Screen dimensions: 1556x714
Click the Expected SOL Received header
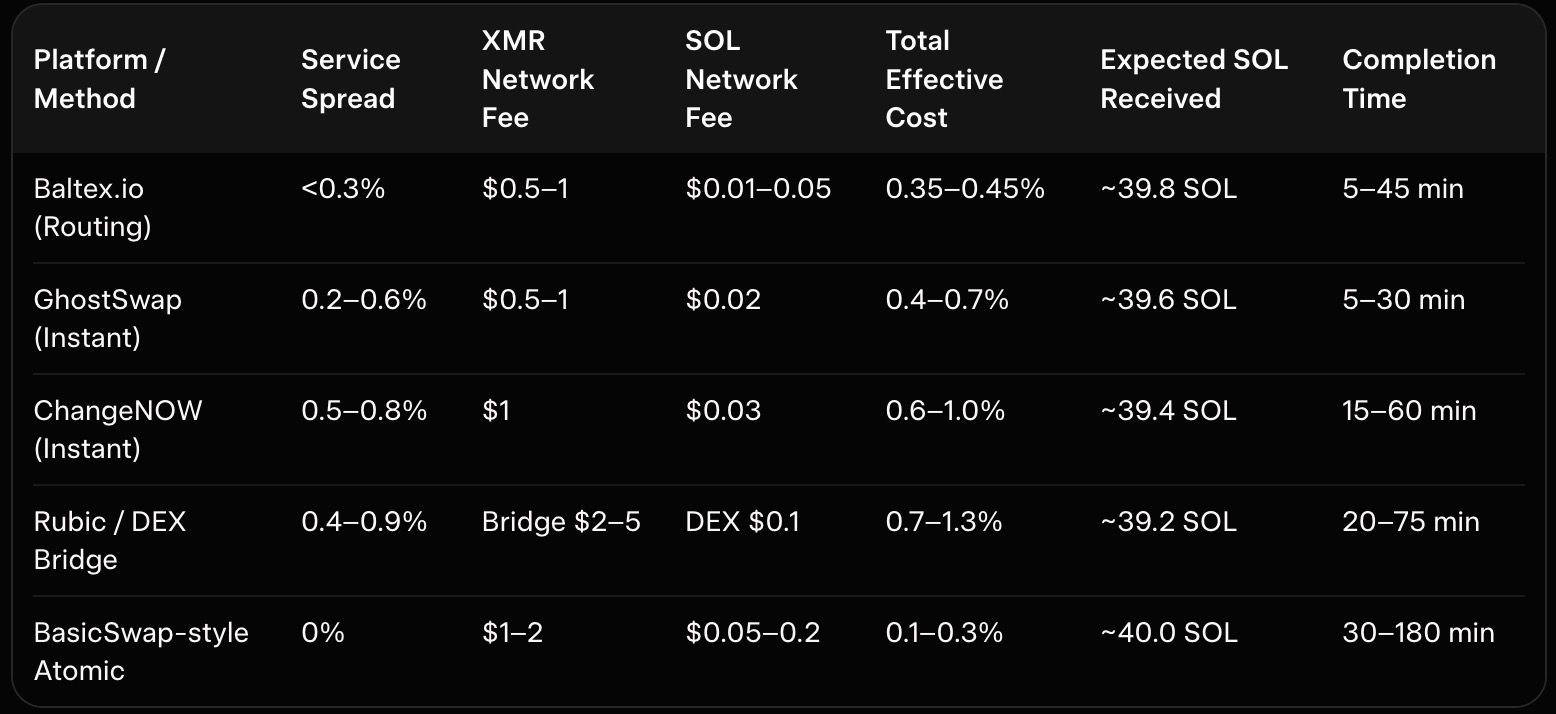tap(1193, 79)
